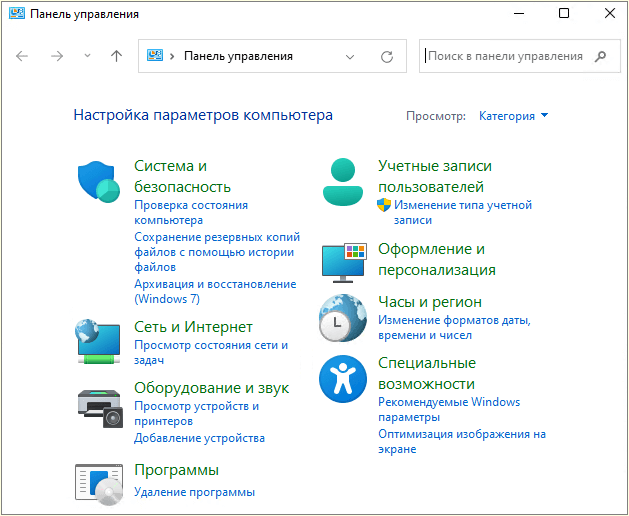Click Удаление программы link

coord(195,492)
